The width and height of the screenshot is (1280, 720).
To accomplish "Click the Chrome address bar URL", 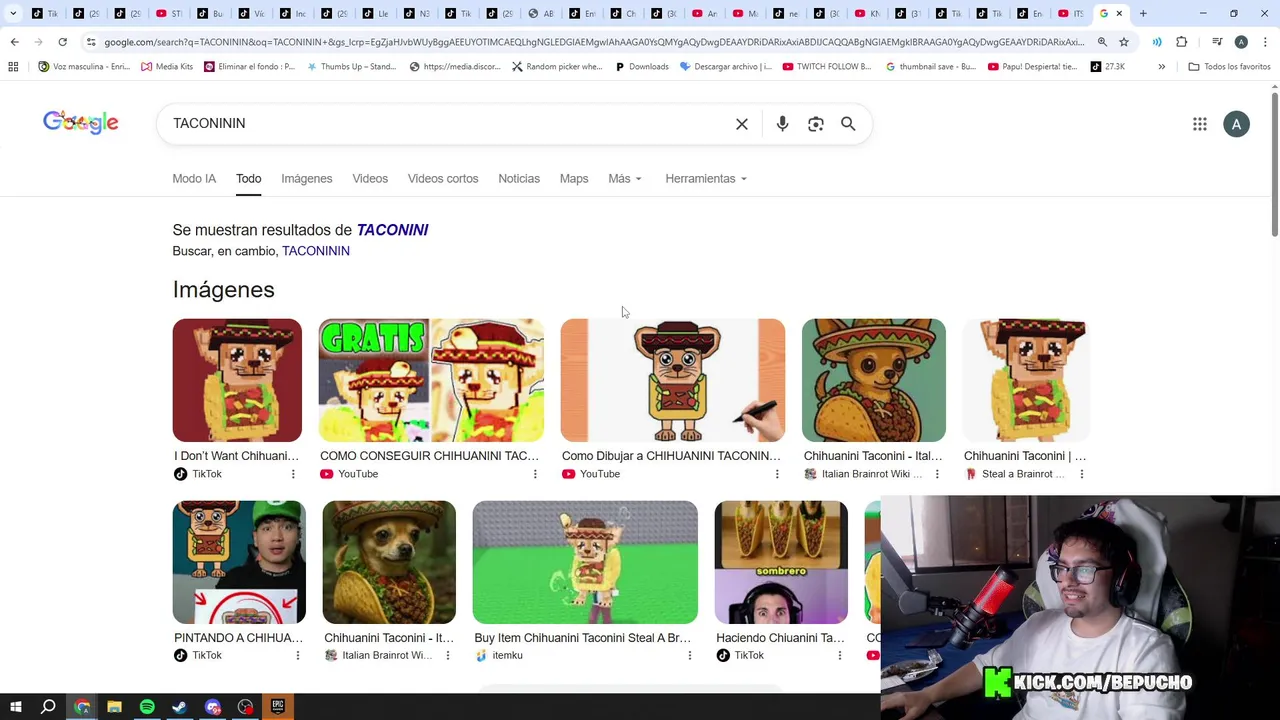I will point(594,42).
